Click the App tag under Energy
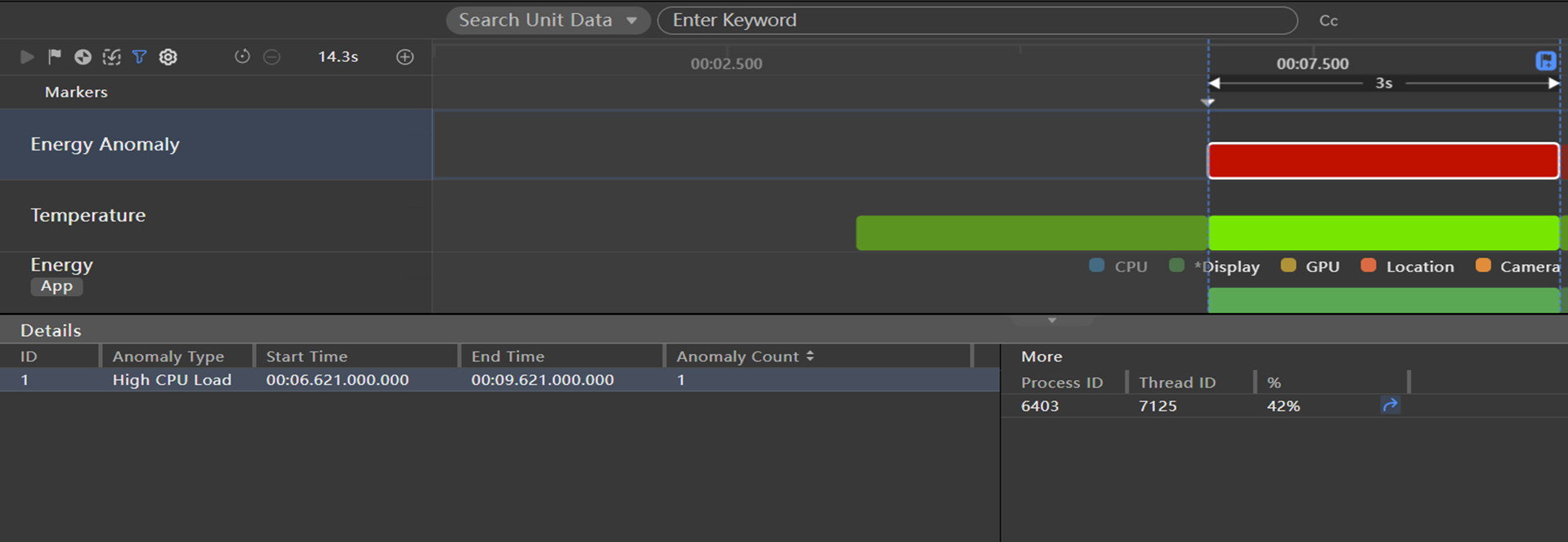 pyautogui.click(x=56, y=286)
